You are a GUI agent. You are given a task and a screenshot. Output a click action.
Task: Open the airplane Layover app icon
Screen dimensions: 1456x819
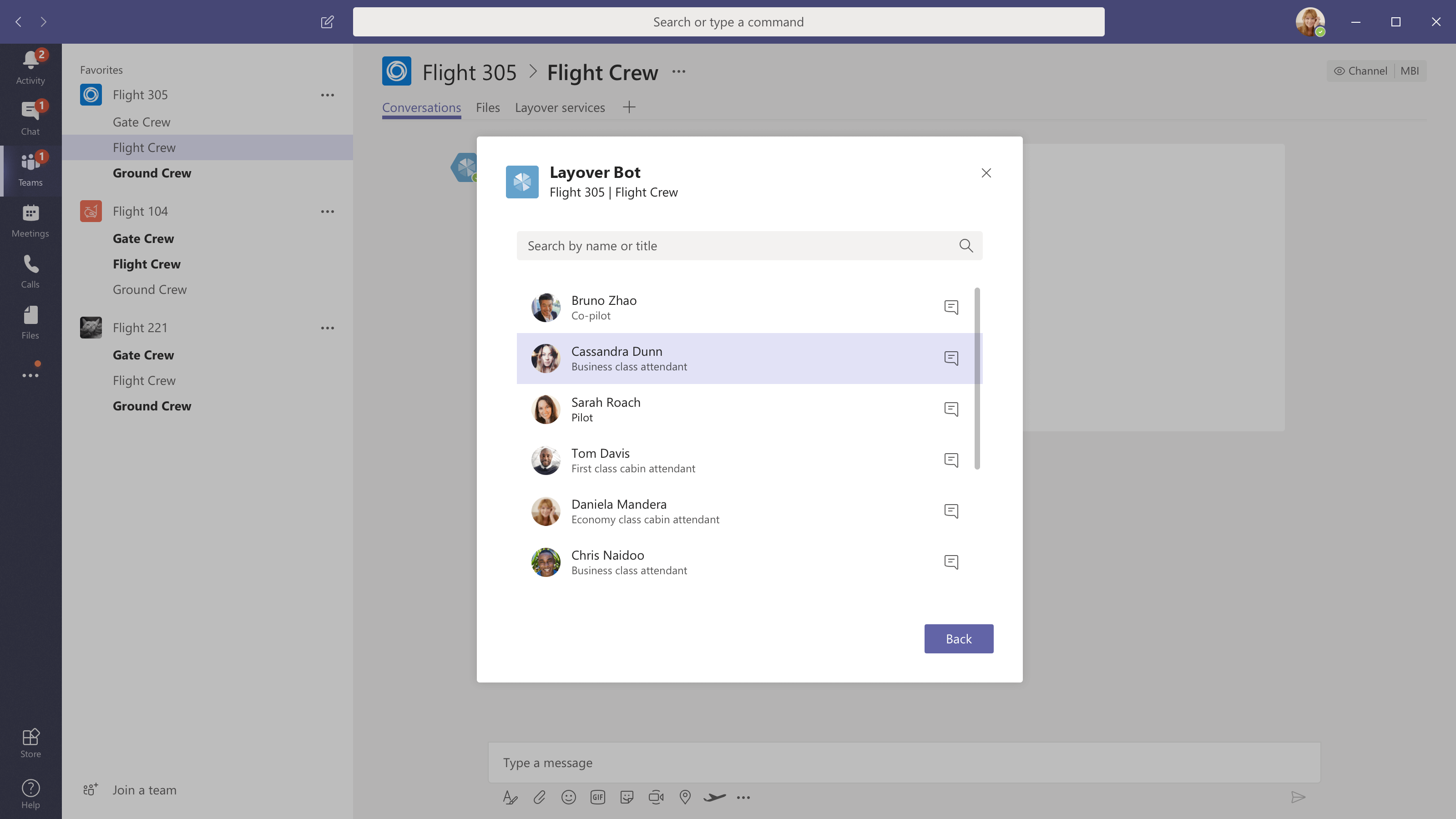click(714, 797)
